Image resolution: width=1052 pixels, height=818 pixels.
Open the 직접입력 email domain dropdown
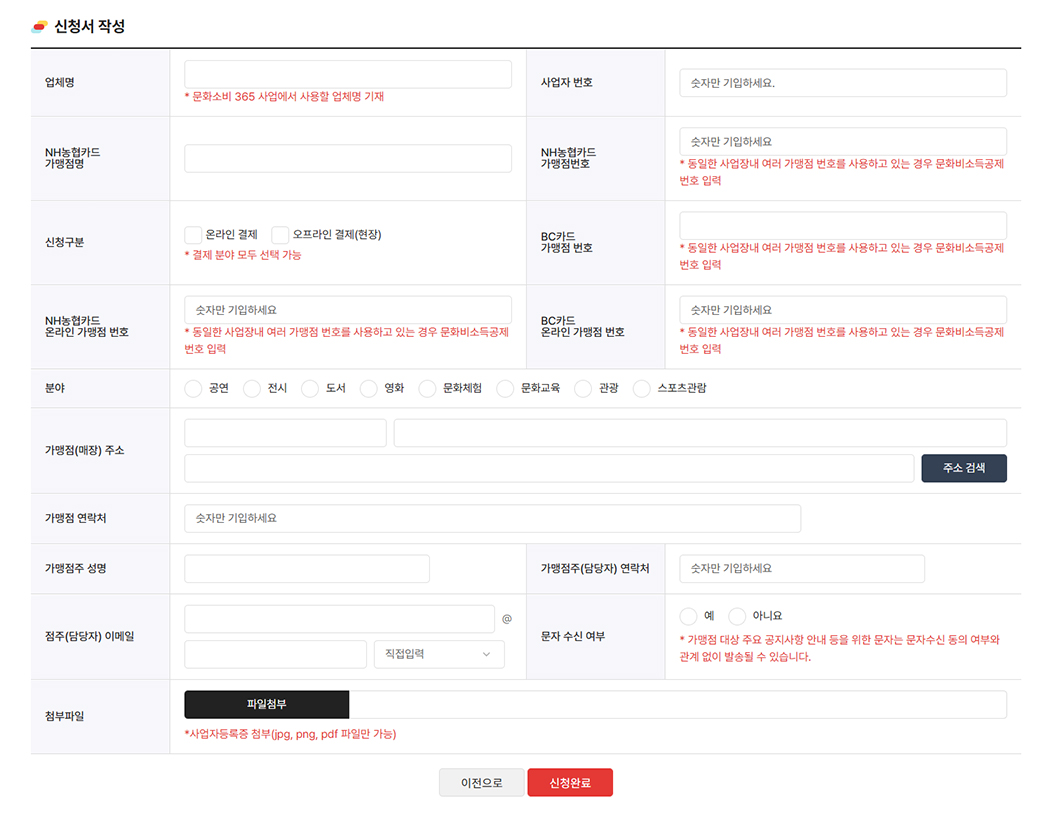(439, 654)
